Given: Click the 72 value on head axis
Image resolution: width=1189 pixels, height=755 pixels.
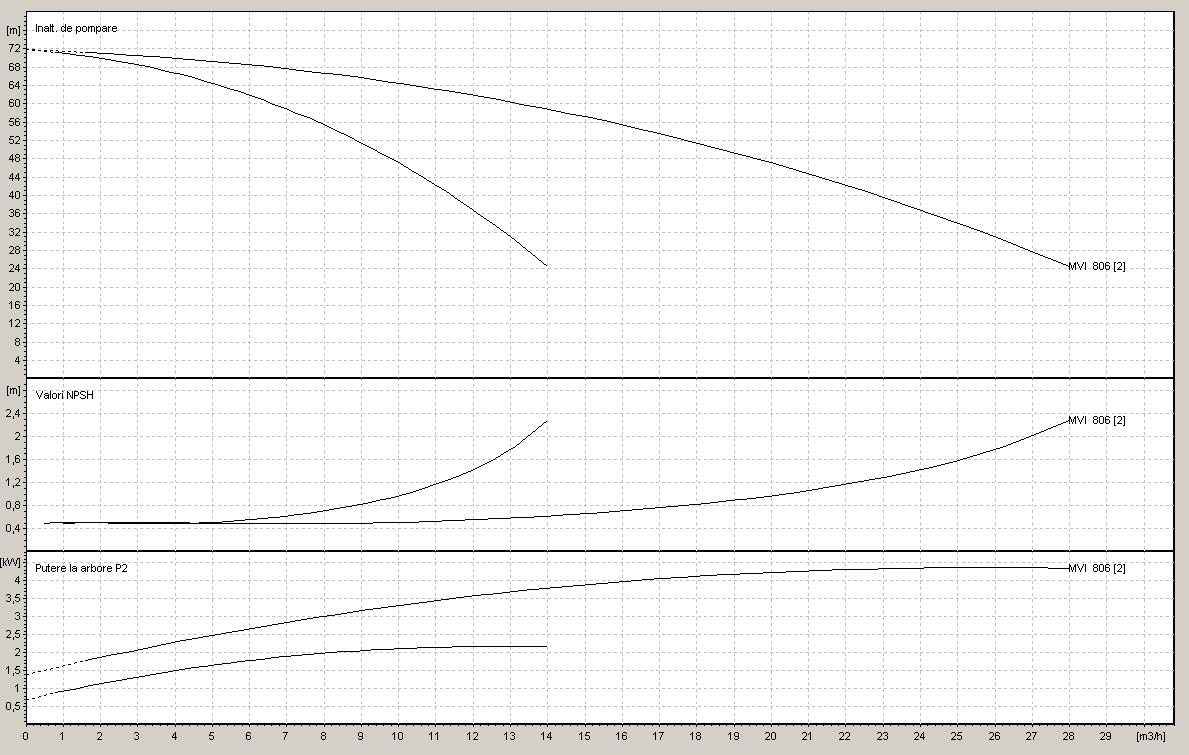Looking at the screenshot, I should (x=14, y=48).
